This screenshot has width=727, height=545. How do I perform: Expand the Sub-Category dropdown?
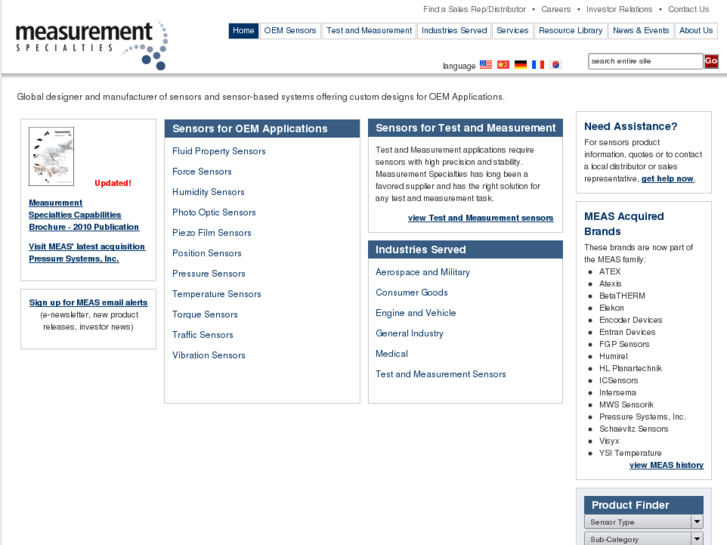pyautogui.click(x=644, y=539)
